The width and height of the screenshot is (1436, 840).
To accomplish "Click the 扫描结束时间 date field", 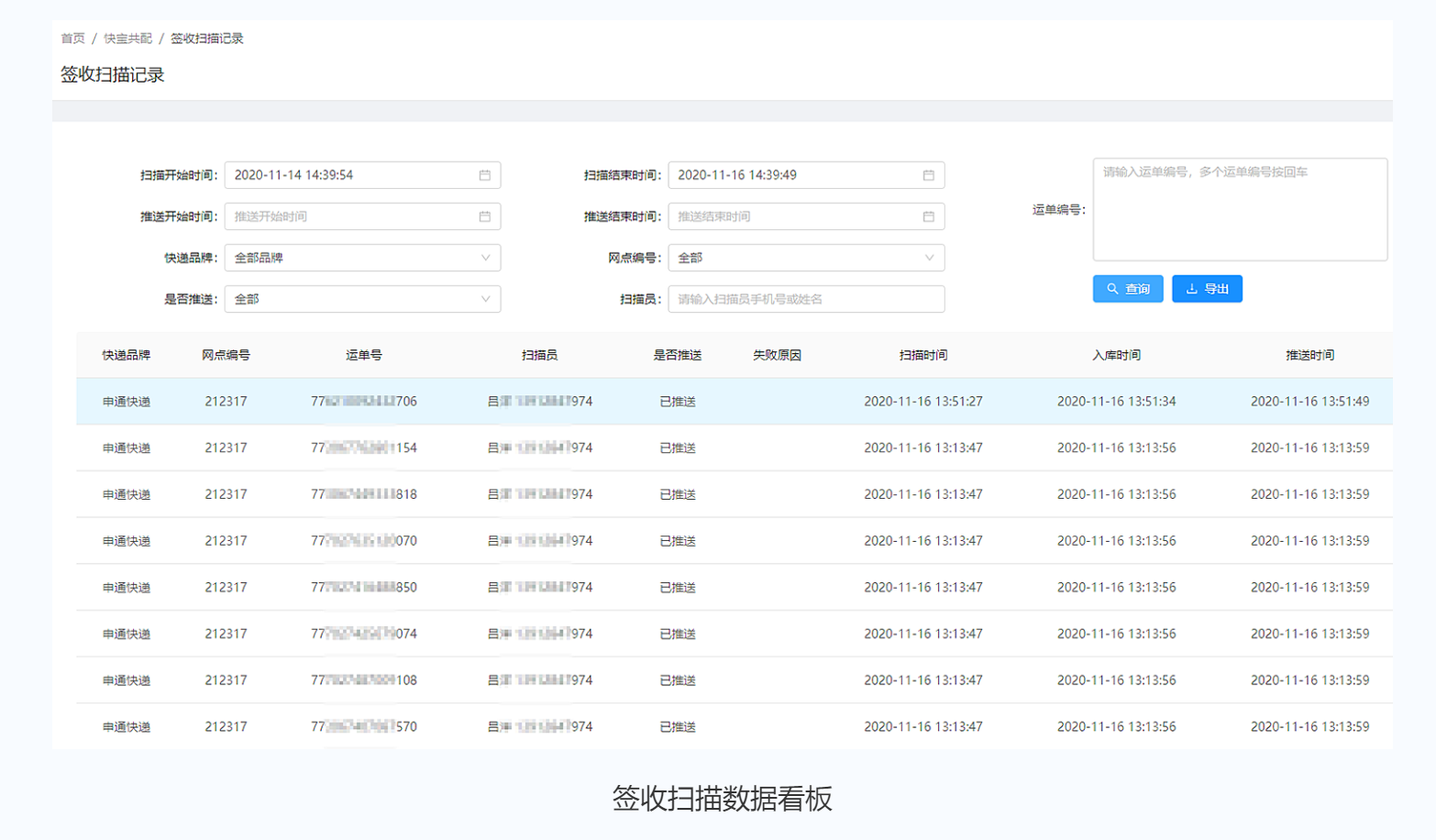I will point(806,175).
